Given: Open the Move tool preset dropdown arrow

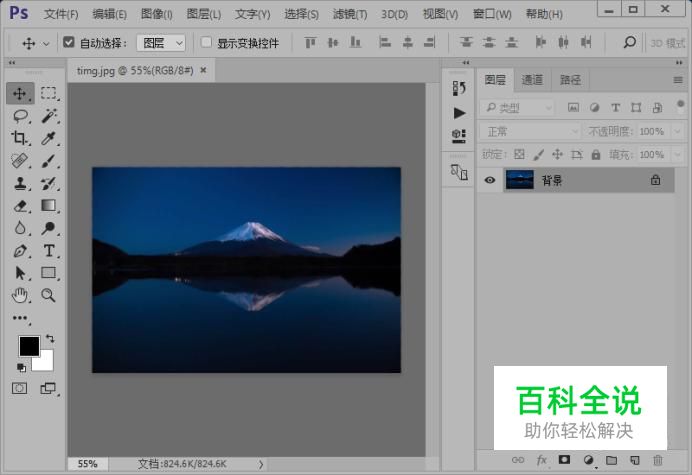Looking at the screenshot, I should (46, 43).
